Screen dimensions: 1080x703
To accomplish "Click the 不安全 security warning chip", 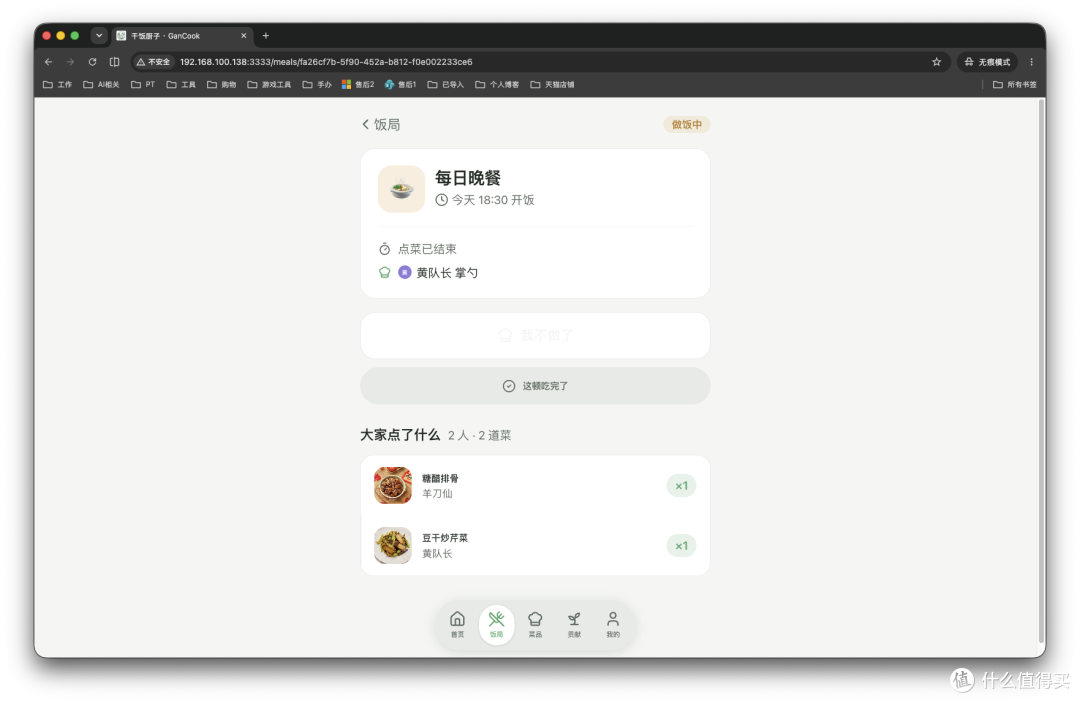I will 153,62.
